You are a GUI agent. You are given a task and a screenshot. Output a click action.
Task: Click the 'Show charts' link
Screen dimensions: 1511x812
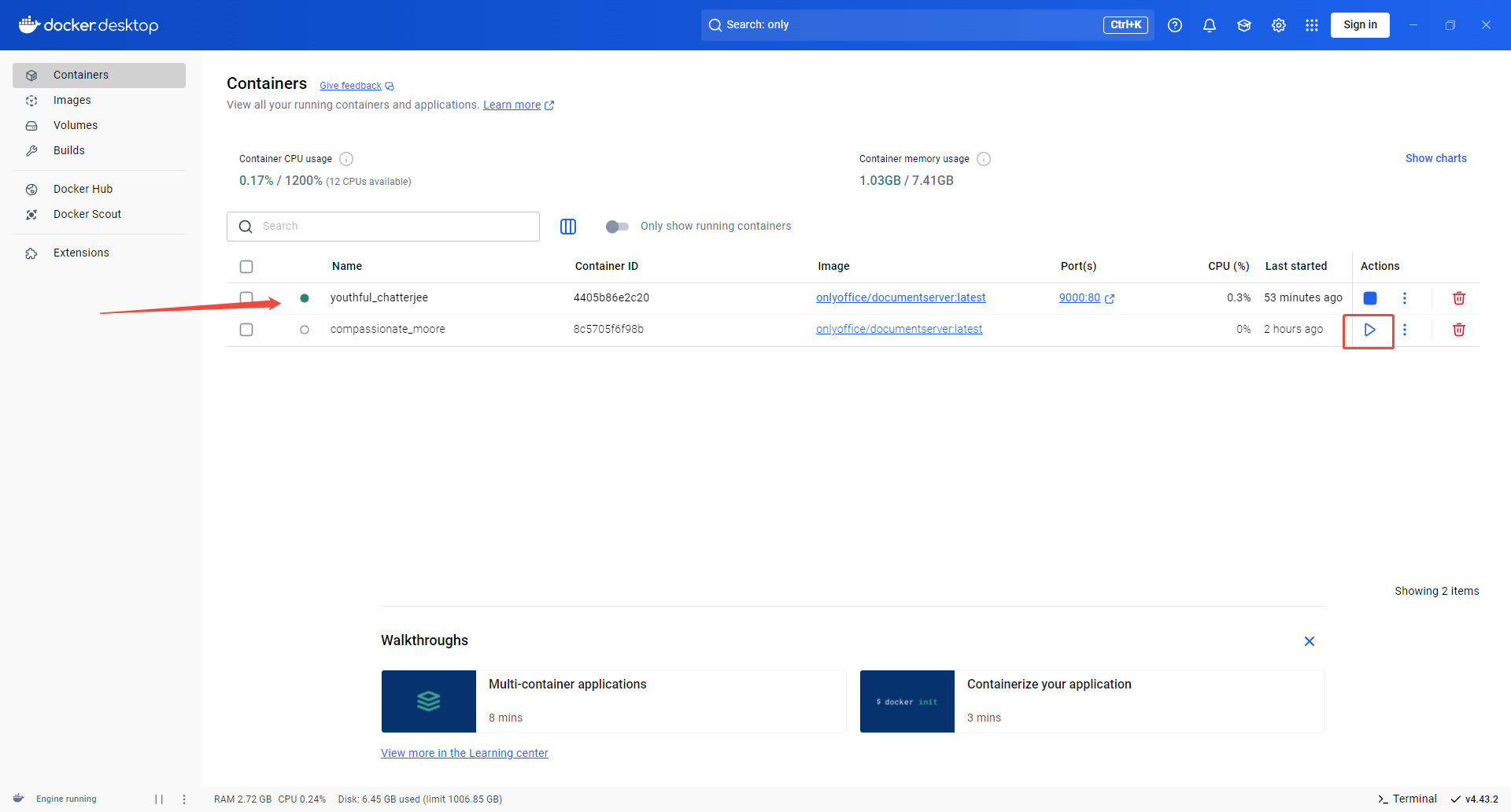1435,158
